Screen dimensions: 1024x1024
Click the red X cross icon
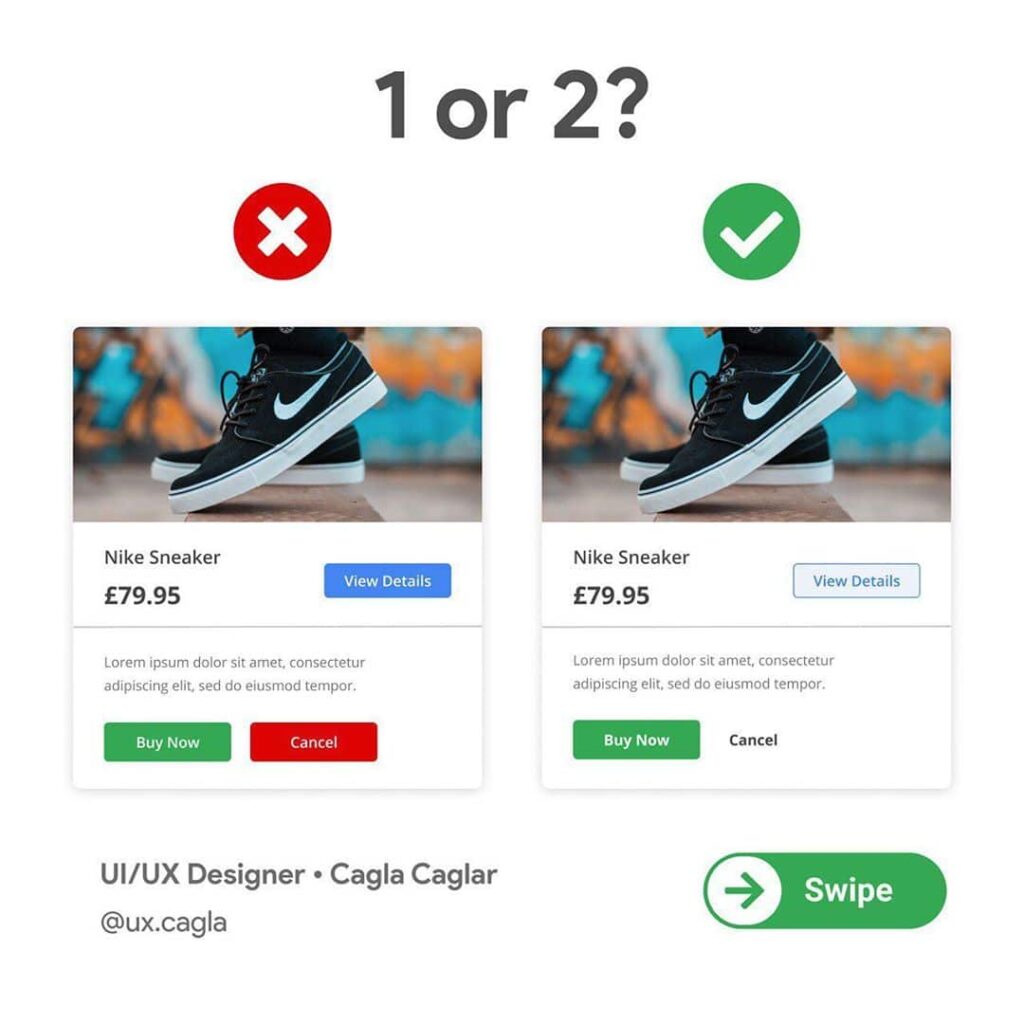click(282, 231)
